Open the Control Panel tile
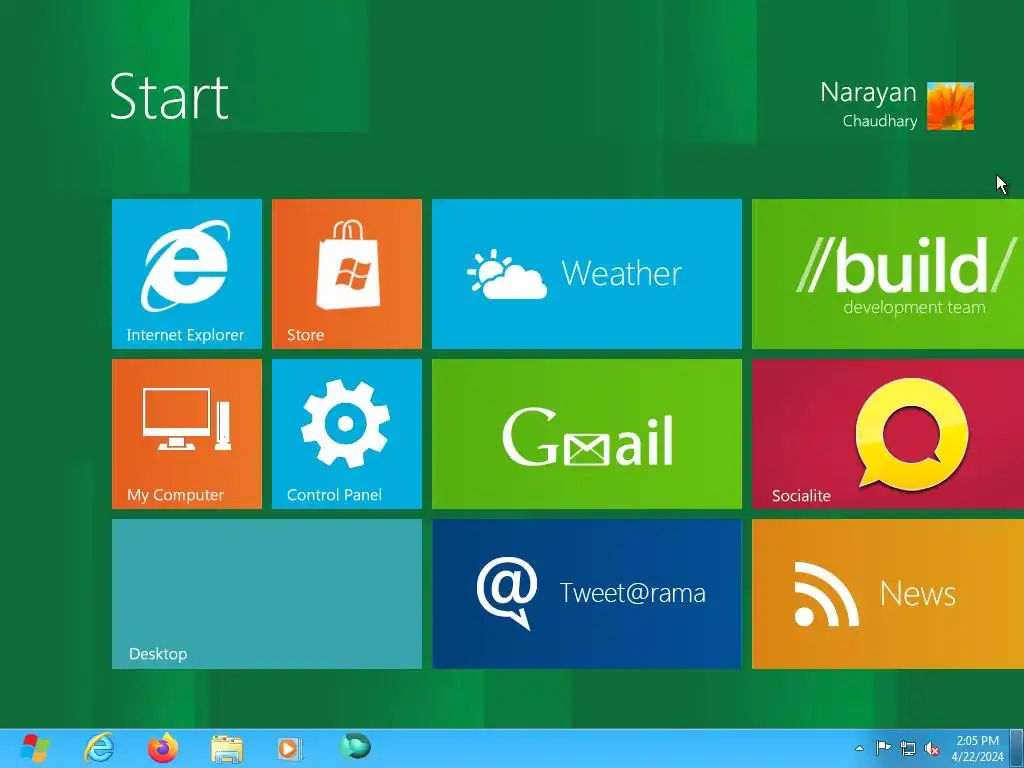 (x=347, y=434)
